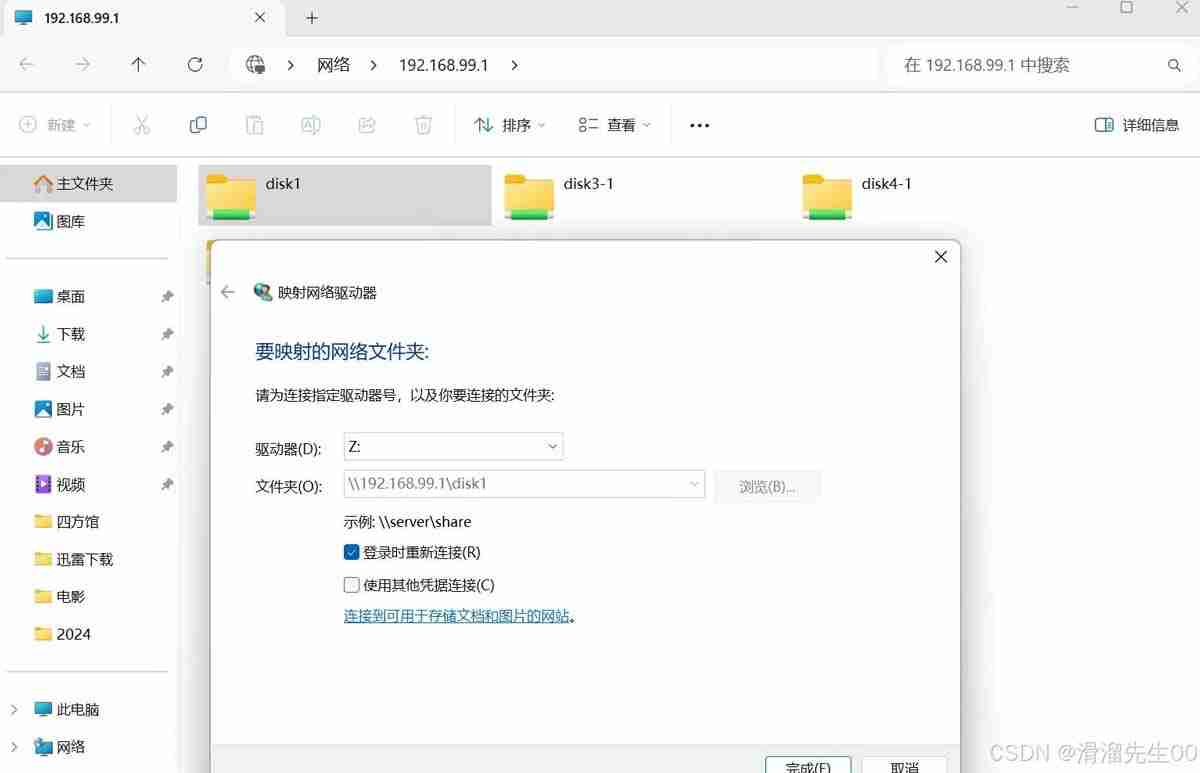The image size is (1200, 773).
Task: Go back using the dialog's back arrow
Action: pos(227,292)
